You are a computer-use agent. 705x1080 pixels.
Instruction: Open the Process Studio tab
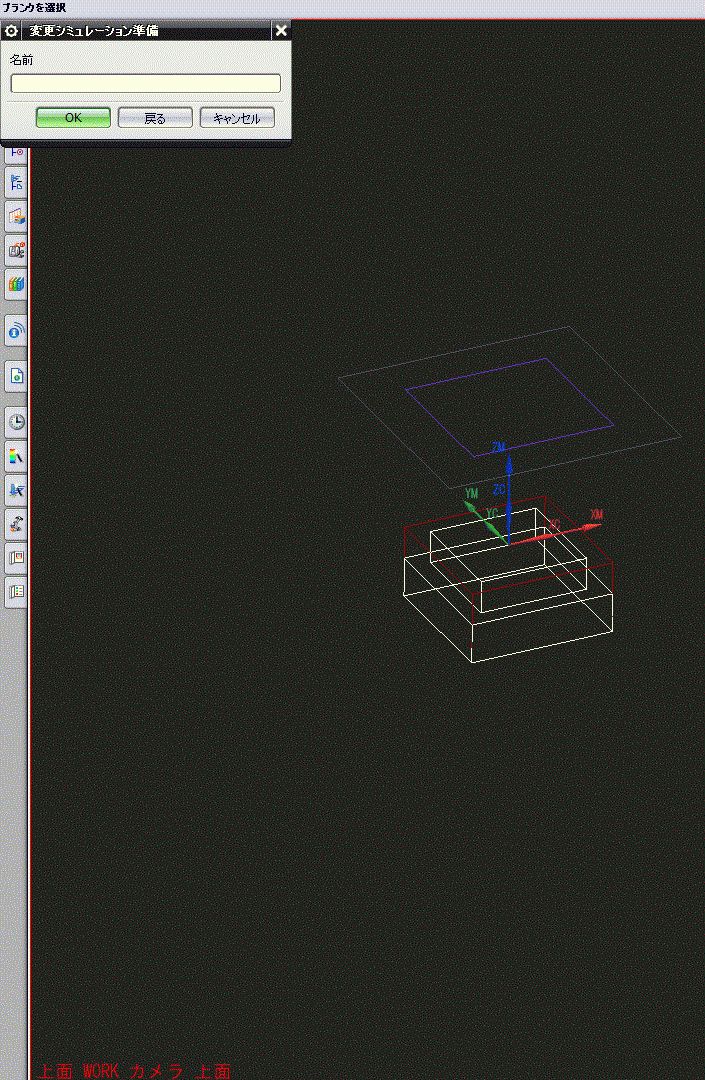[16, 490]
